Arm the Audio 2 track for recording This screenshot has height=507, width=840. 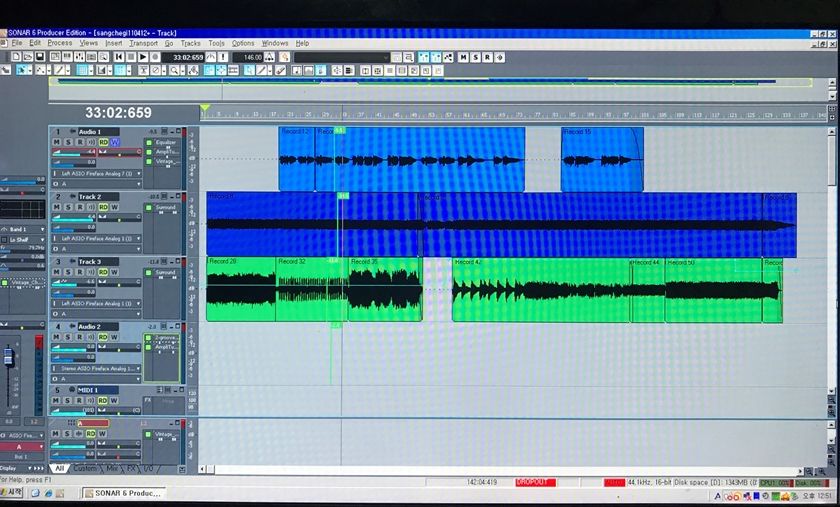pos(80,337)
